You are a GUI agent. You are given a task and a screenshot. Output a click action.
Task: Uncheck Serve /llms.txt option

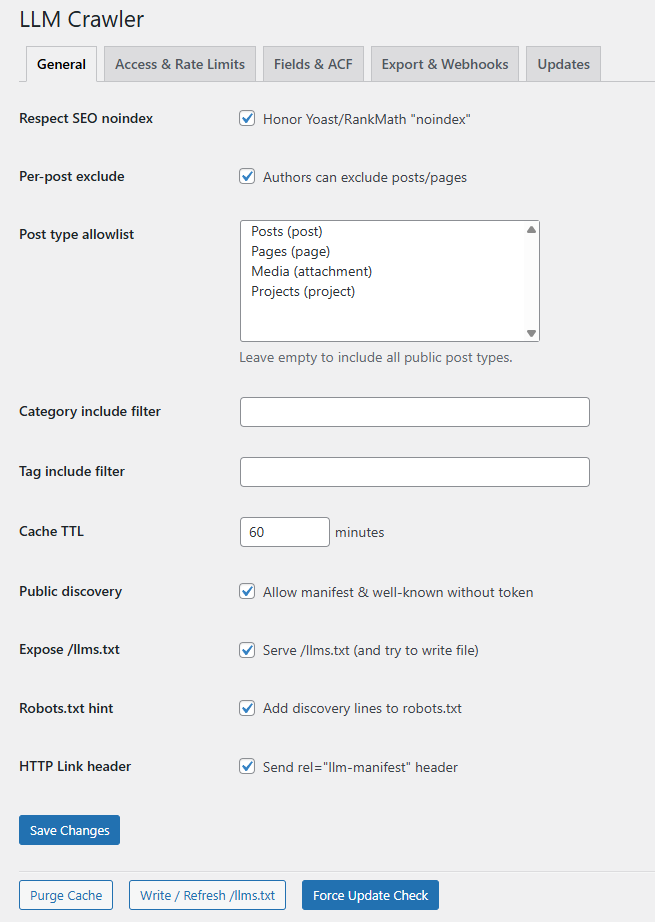pyautogui.click(x=247, y=649)
